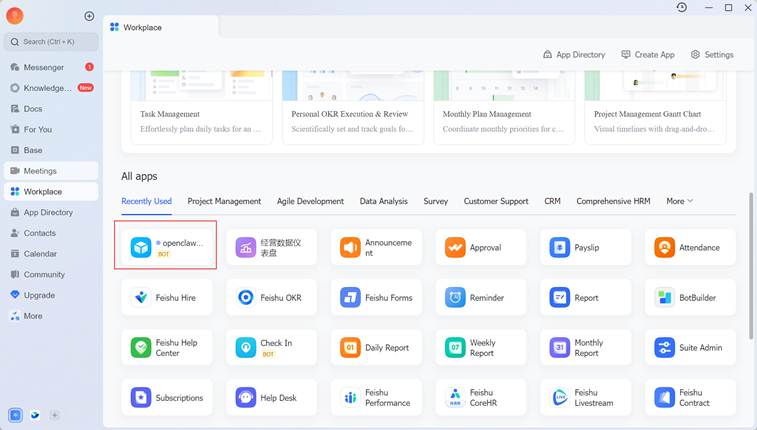Click the vertical scrollbar on the right
Image resolution: width=757 pixels, height=430 pixels.
750,265
